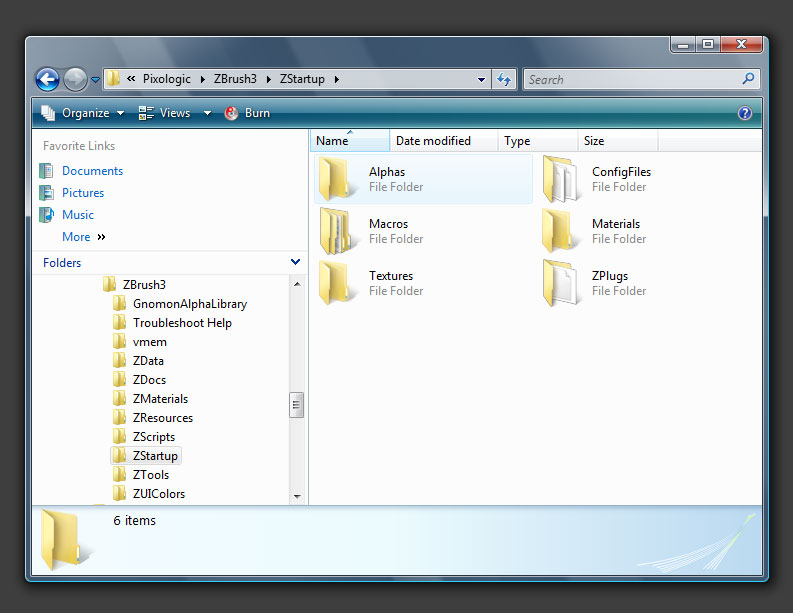The image size is (793, 613).
Task: Collapse the Folders pane chevron
Action: [295, 262]
